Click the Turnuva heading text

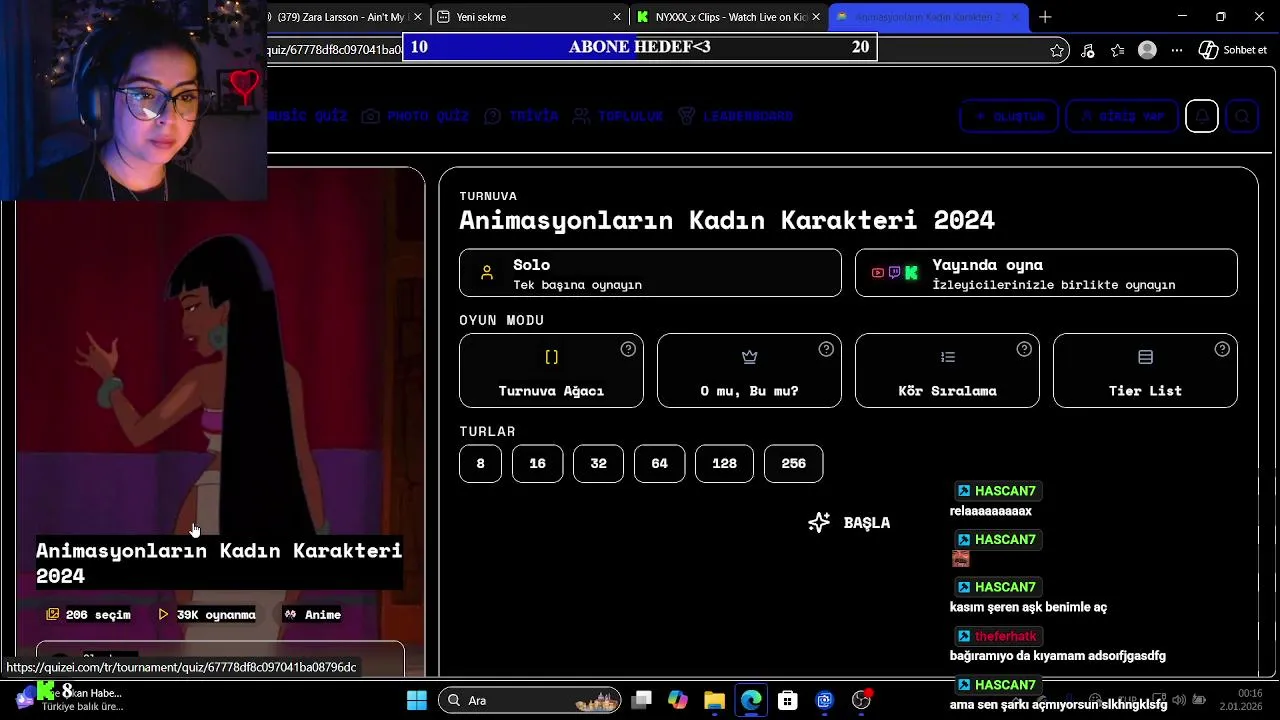pyautogui.click(x=488, y=196)
